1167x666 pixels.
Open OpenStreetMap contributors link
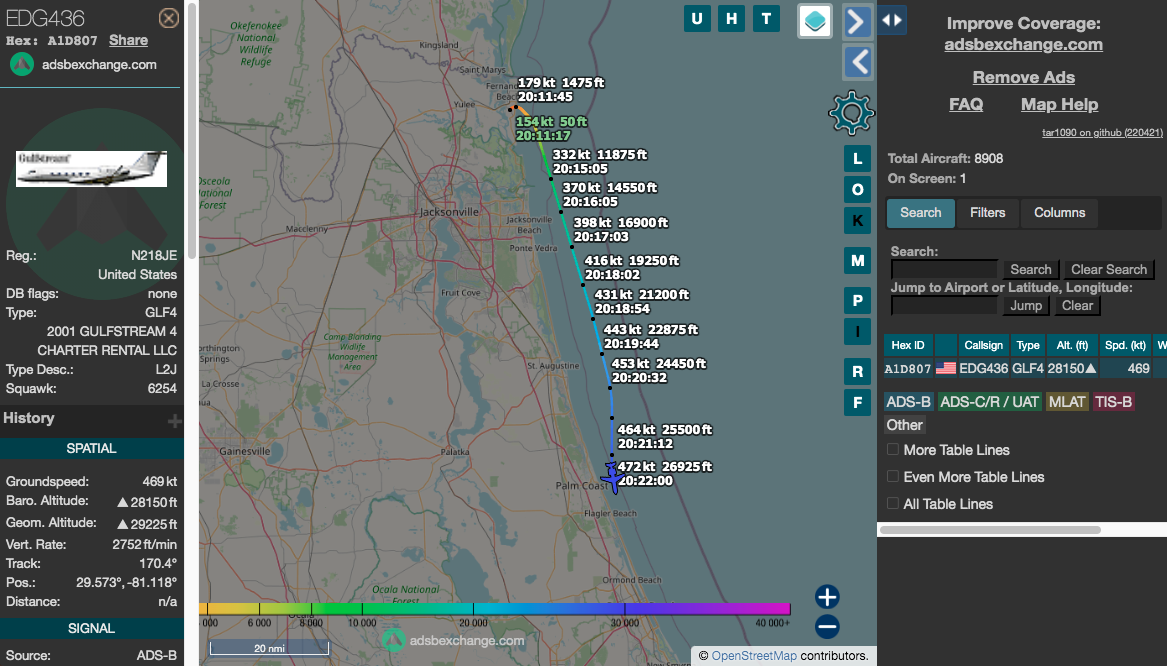click(754, 656)
